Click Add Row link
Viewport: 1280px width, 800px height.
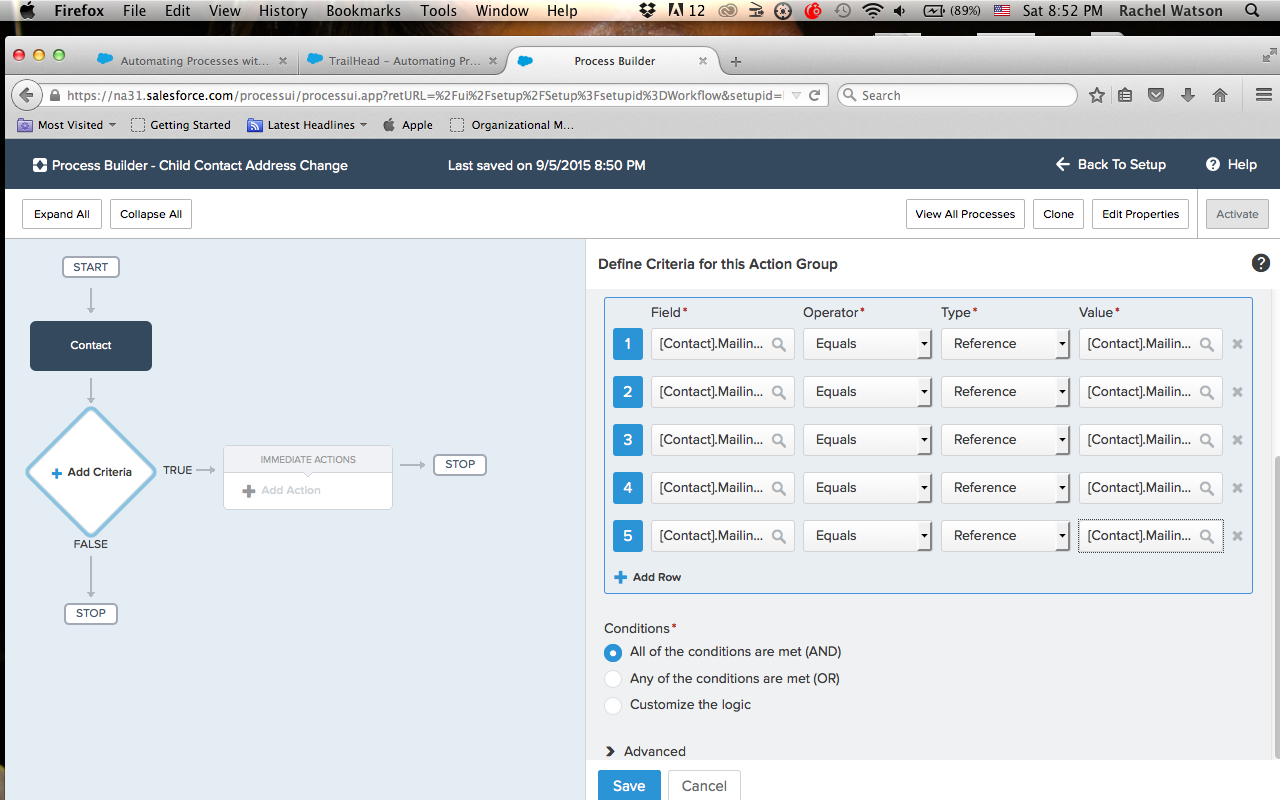[x=647, y=577]
